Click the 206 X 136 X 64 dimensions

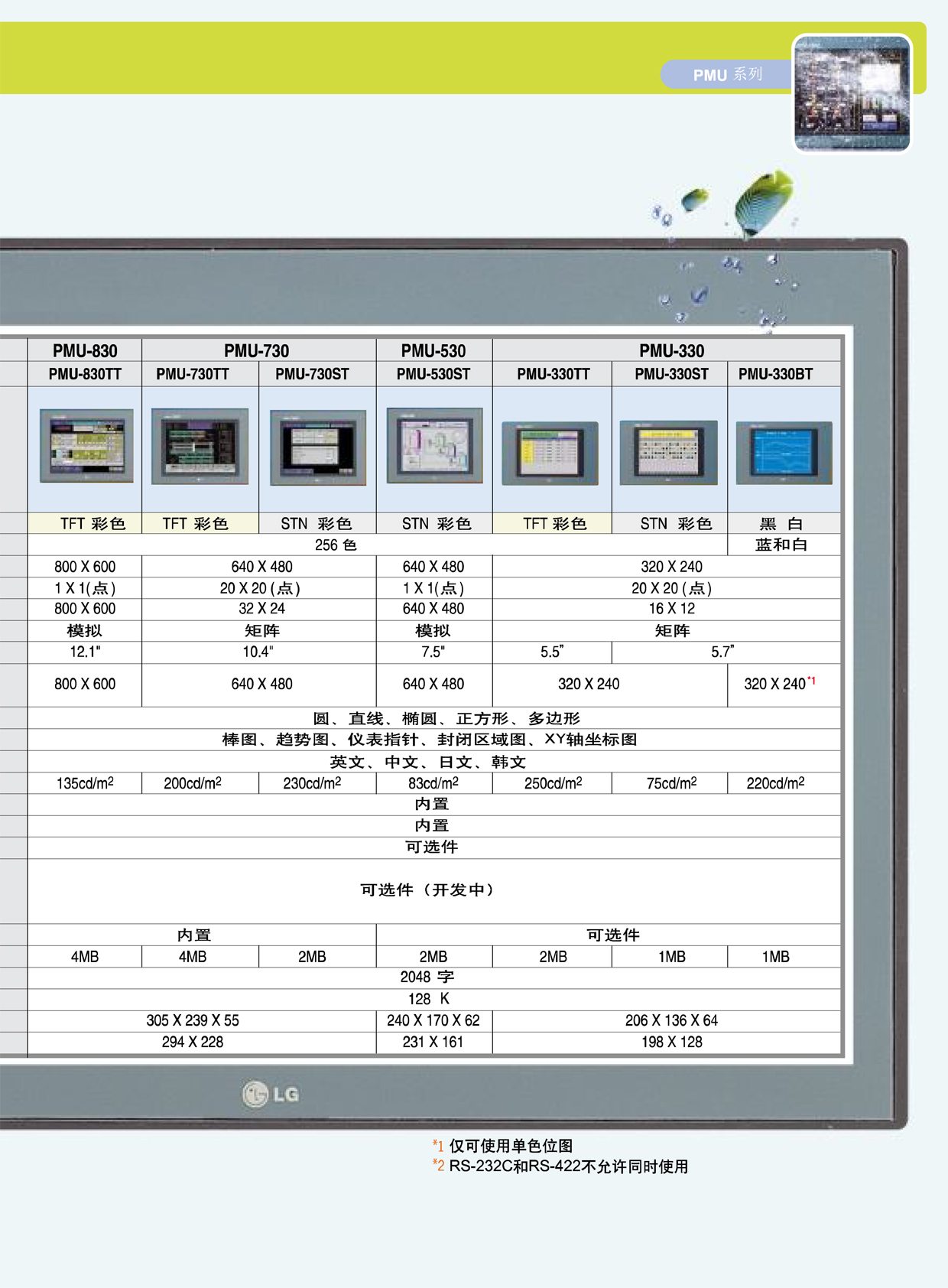point(671,1020)
